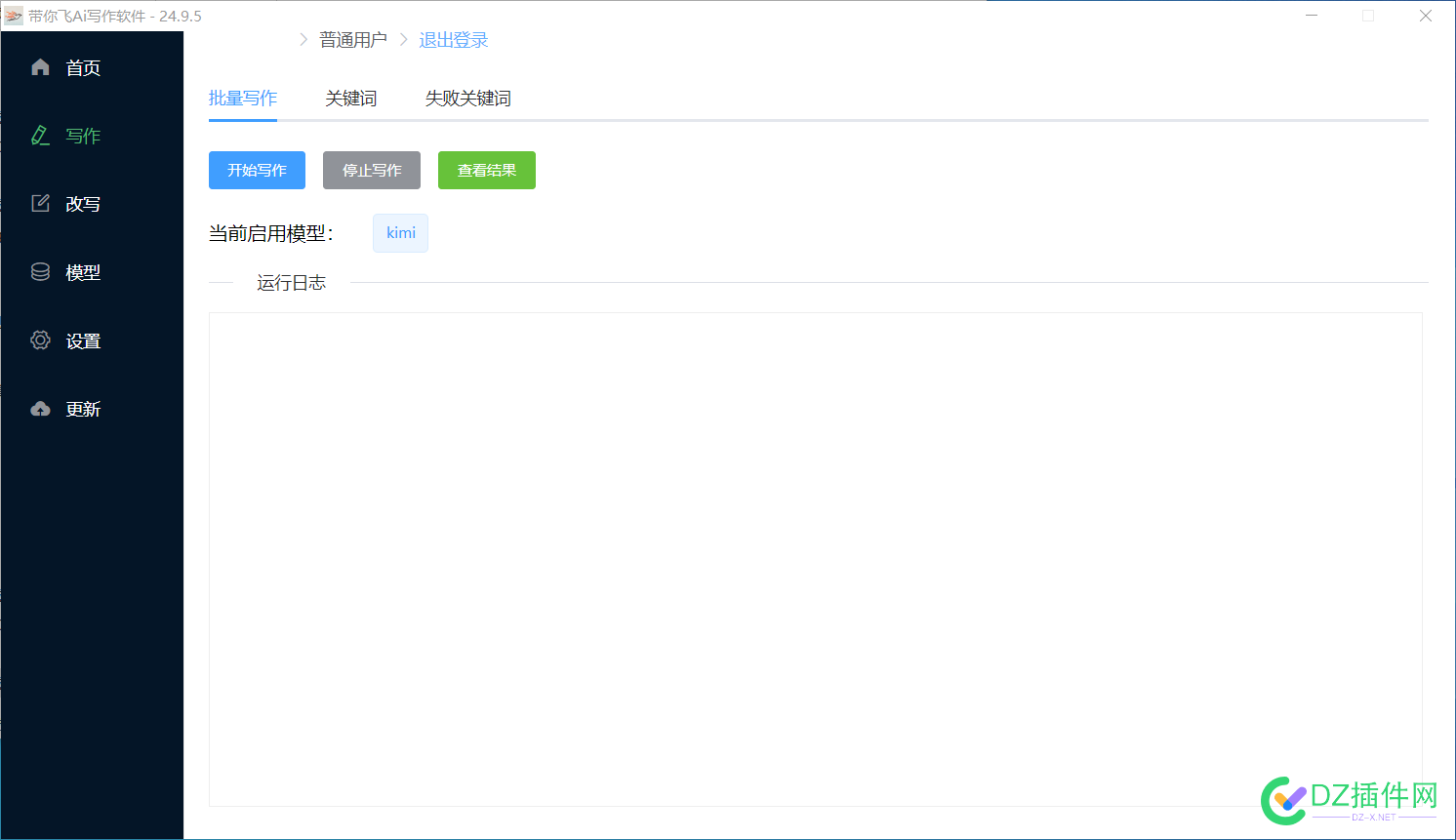
Task: Click the 当前启用模型 label
Action: click(x=271, y=233)
